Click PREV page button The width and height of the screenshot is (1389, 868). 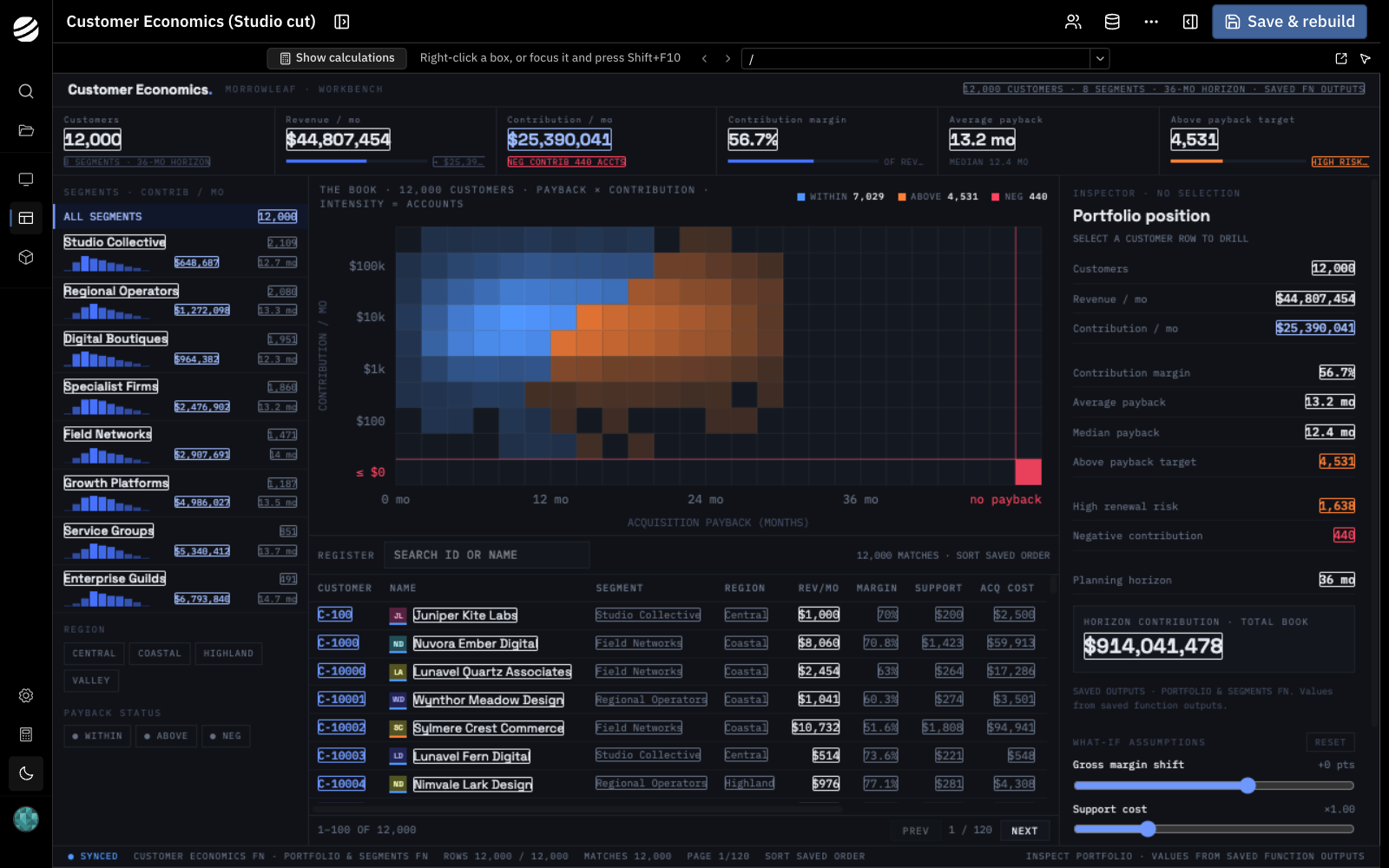coord(915,831)
